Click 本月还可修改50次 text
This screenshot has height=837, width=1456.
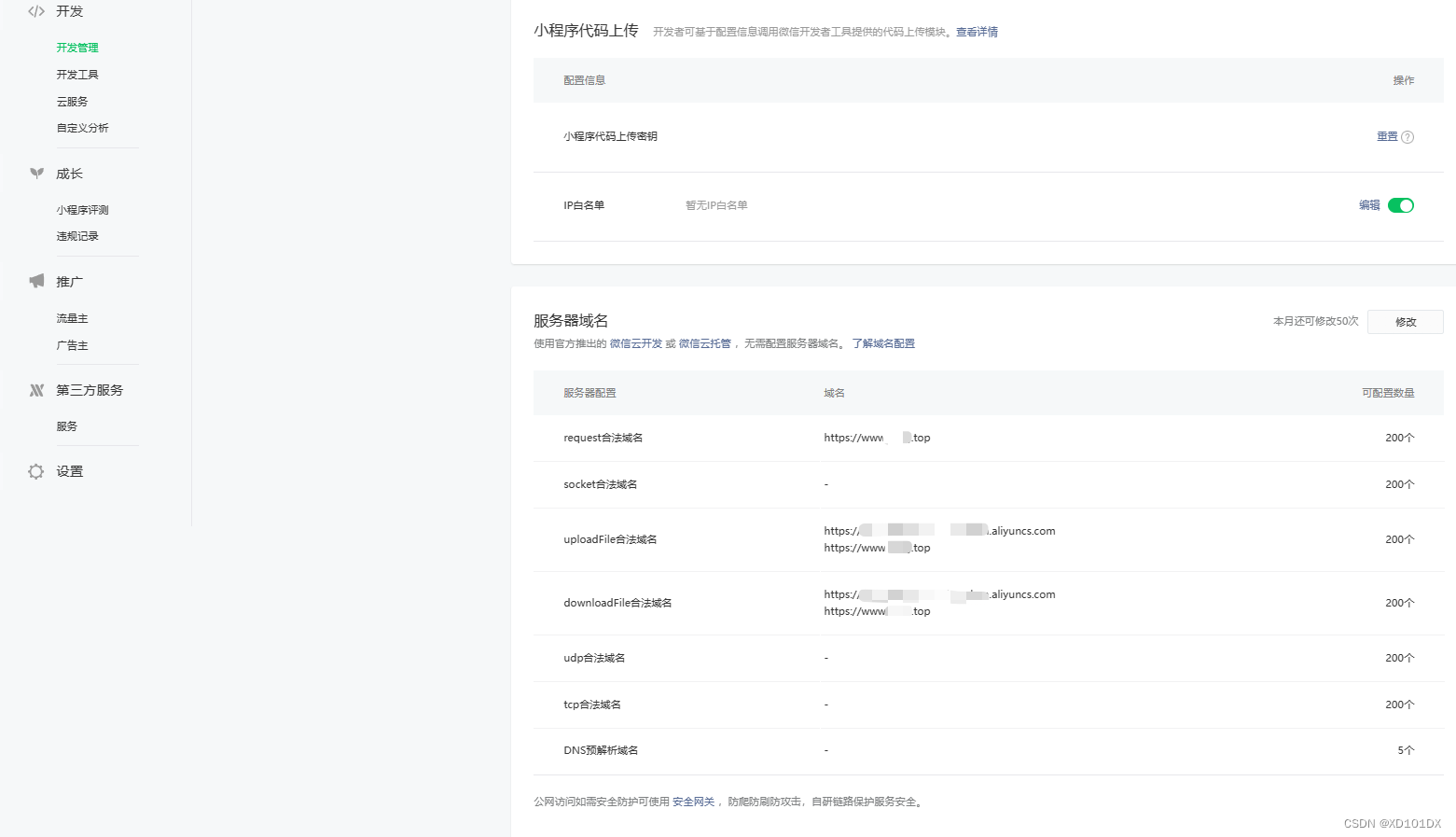click(1315, 321)
